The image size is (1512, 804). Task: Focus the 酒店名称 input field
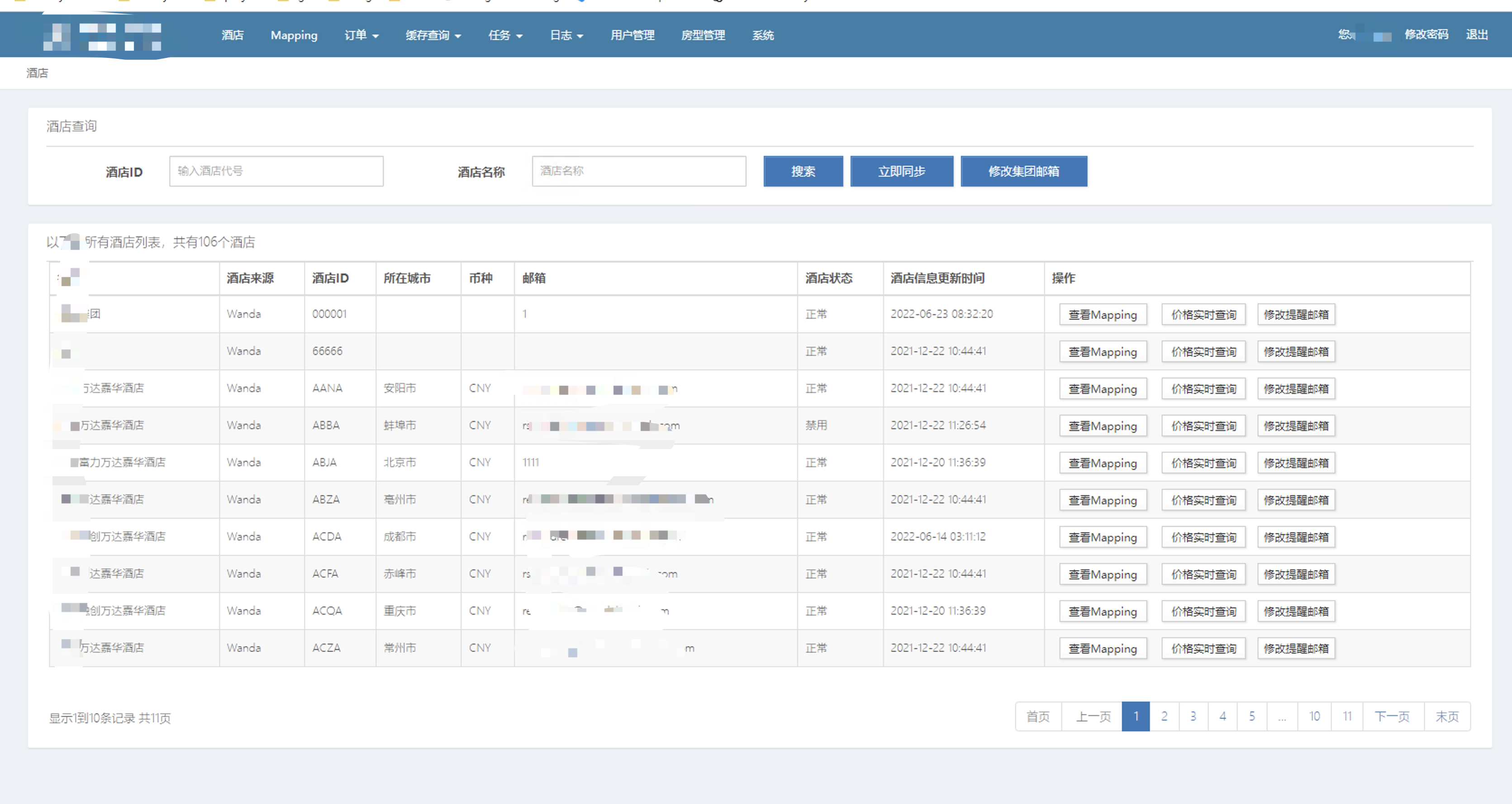pos(639,171)
